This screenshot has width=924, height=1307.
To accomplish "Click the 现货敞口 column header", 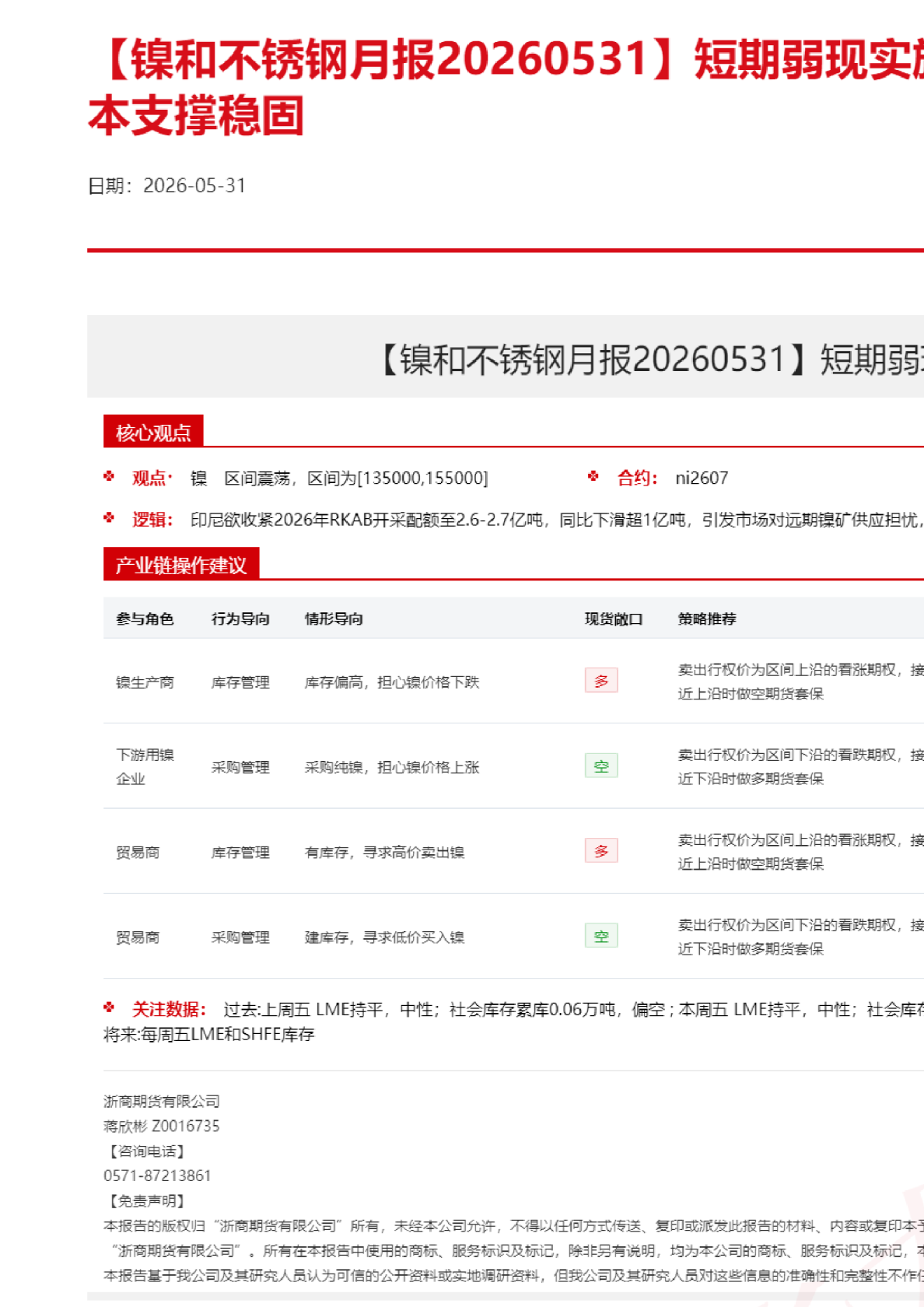I will tap(614, 618).
